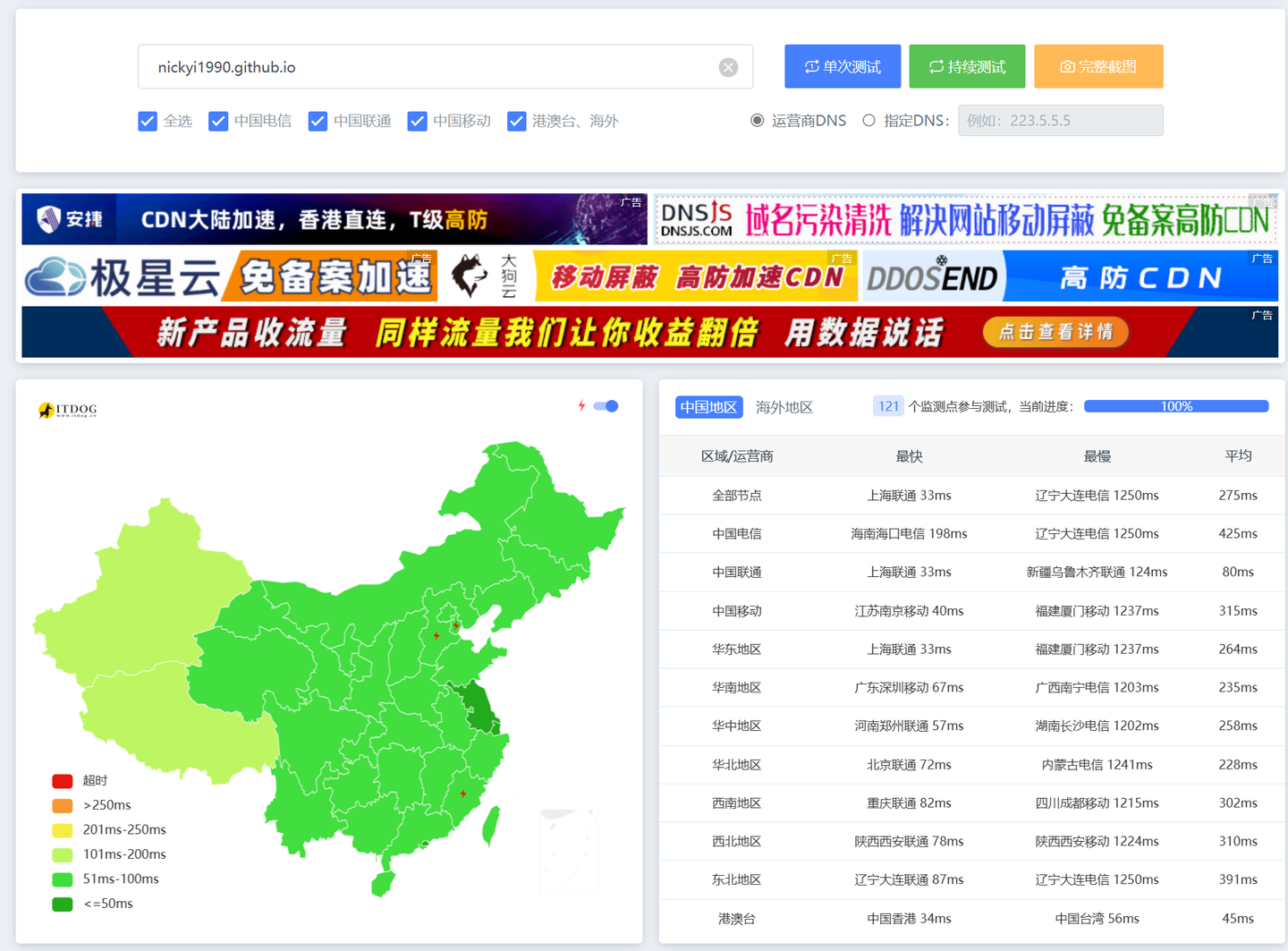Click the 完整截图 orange button

[1098, 66]
